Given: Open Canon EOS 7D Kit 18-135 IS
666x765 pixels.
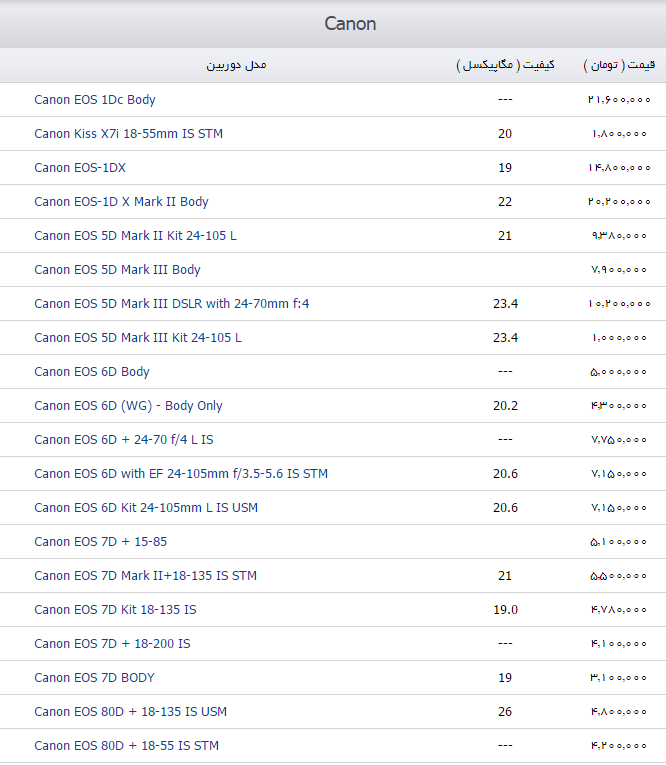Looking at the screenshot, I should [115, 610].
